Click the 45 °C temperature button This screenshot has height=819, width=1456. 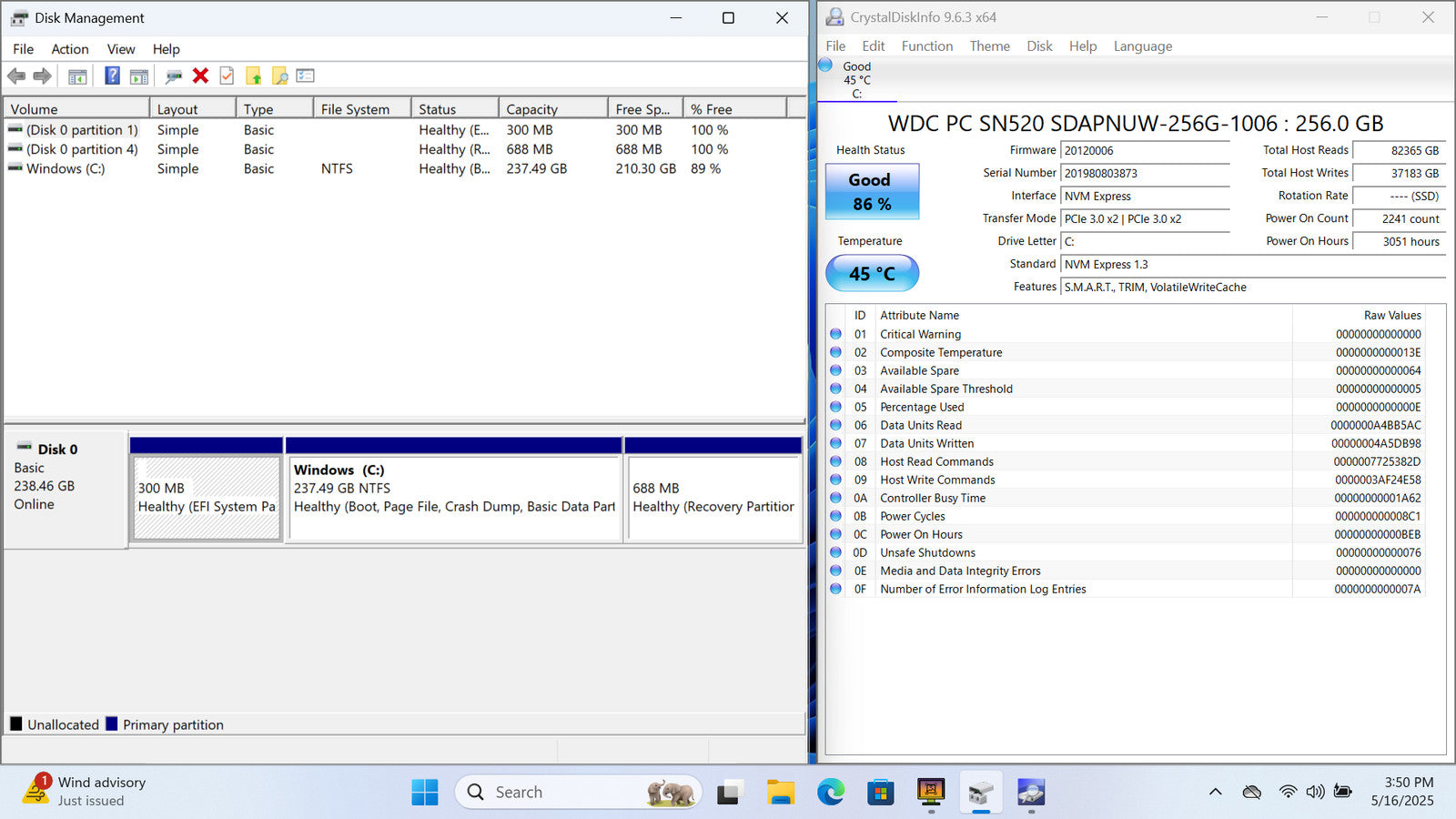[872, 273]
